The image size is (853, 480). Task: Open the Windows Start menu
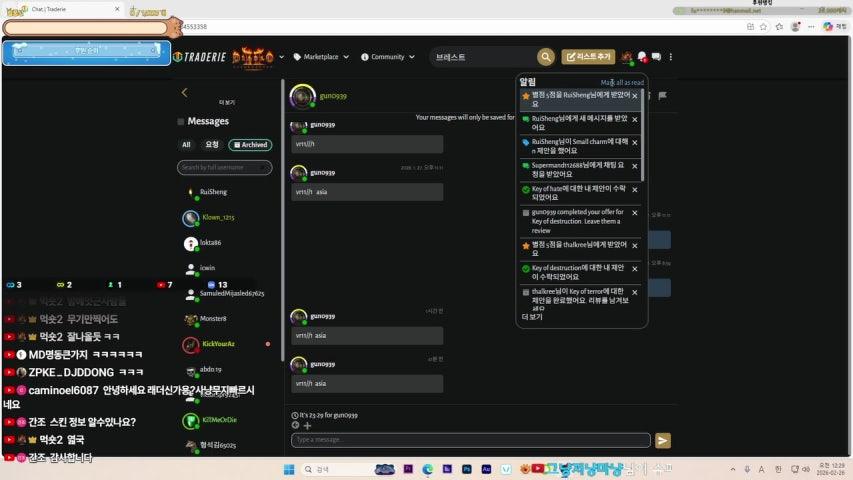(289, 469)
